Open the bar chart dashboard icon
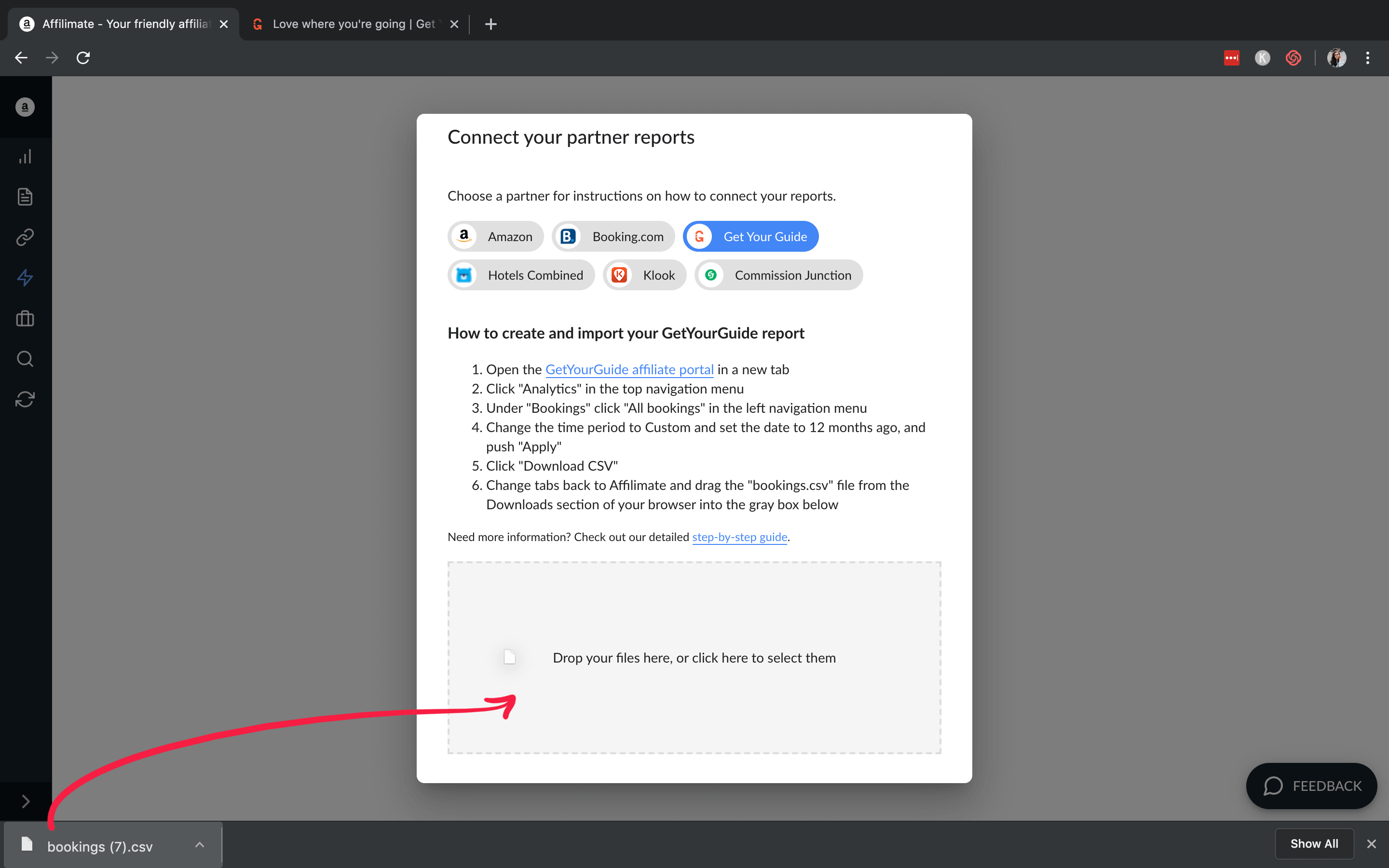Screen dimensions: 1389x868 (25, 157)
